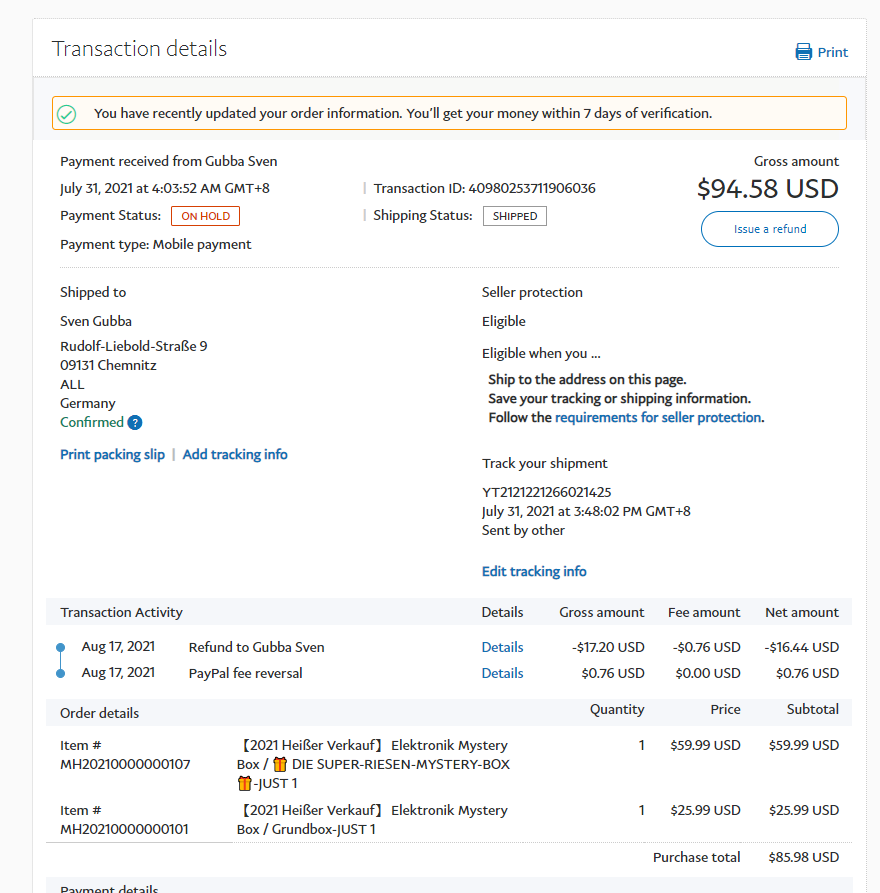This screenshot has width=880, height=893.
Task: Click the Edit tracking info link
Action: [x=534, y=571]
